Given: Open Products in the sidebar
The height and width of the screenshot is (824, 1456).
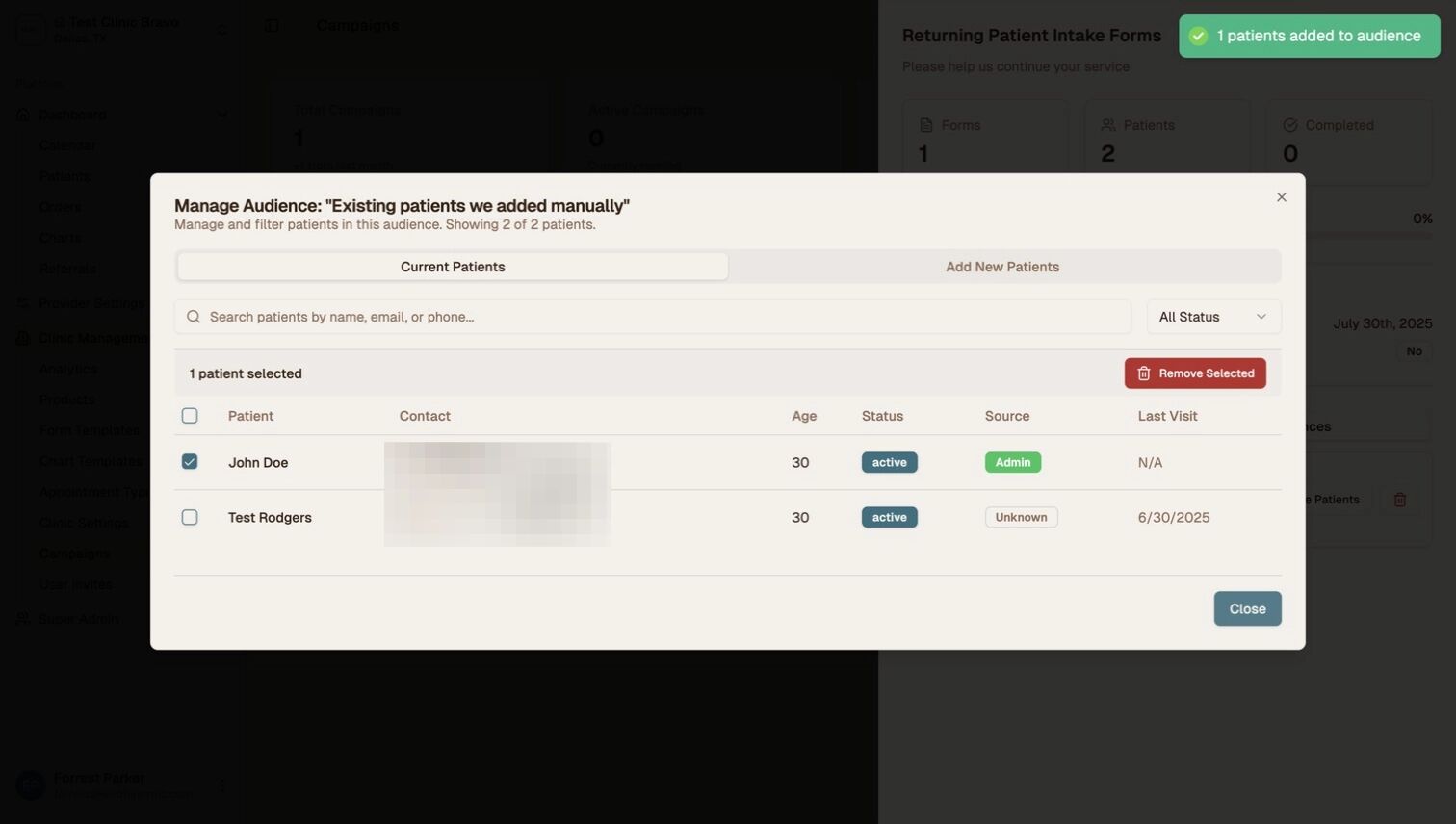Looking at the screenshot, I should click(x=66, y=399).
